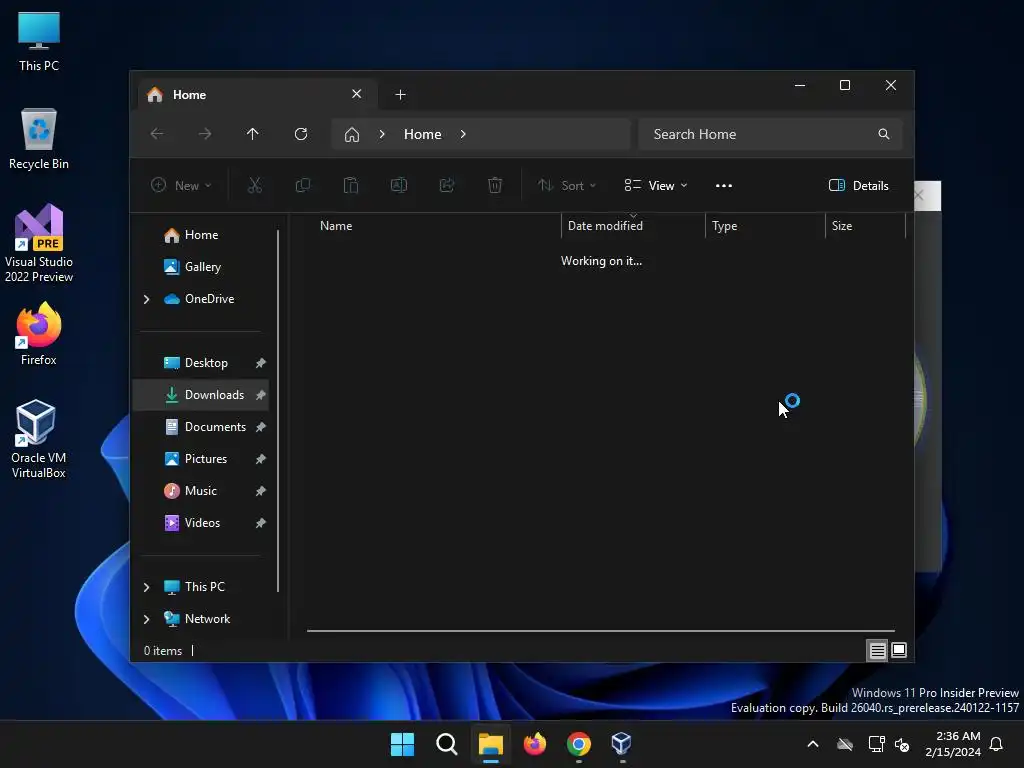The width and height of the screenshot is (1024, 768).
Task: Launch the Firefox desktop shortcut
Action: [x=39, y=334]
